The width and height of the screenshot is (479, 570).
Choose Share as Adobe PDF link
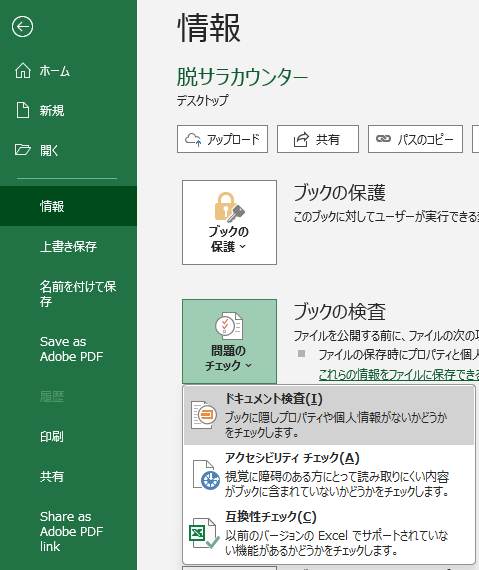coord(68,531)
